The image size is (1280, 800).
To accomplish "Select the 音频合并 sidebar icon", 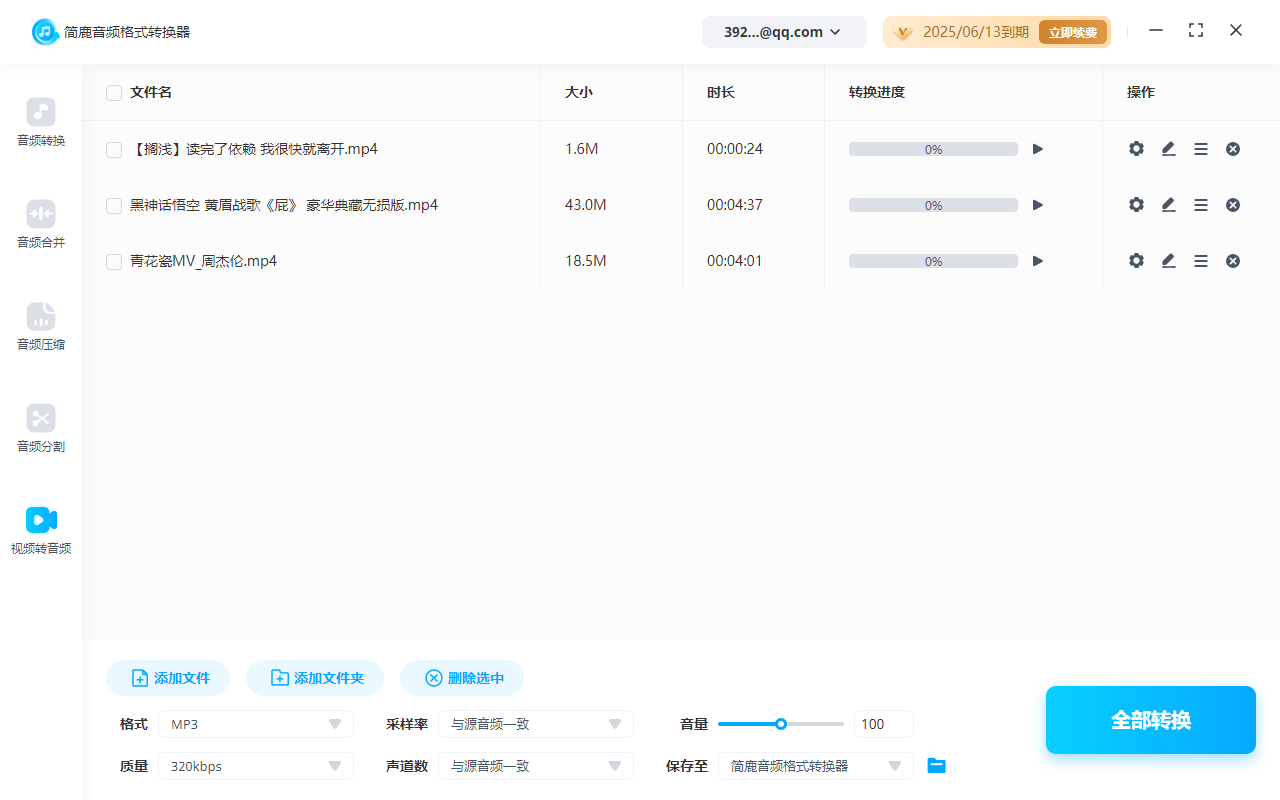I will (40, 224).
